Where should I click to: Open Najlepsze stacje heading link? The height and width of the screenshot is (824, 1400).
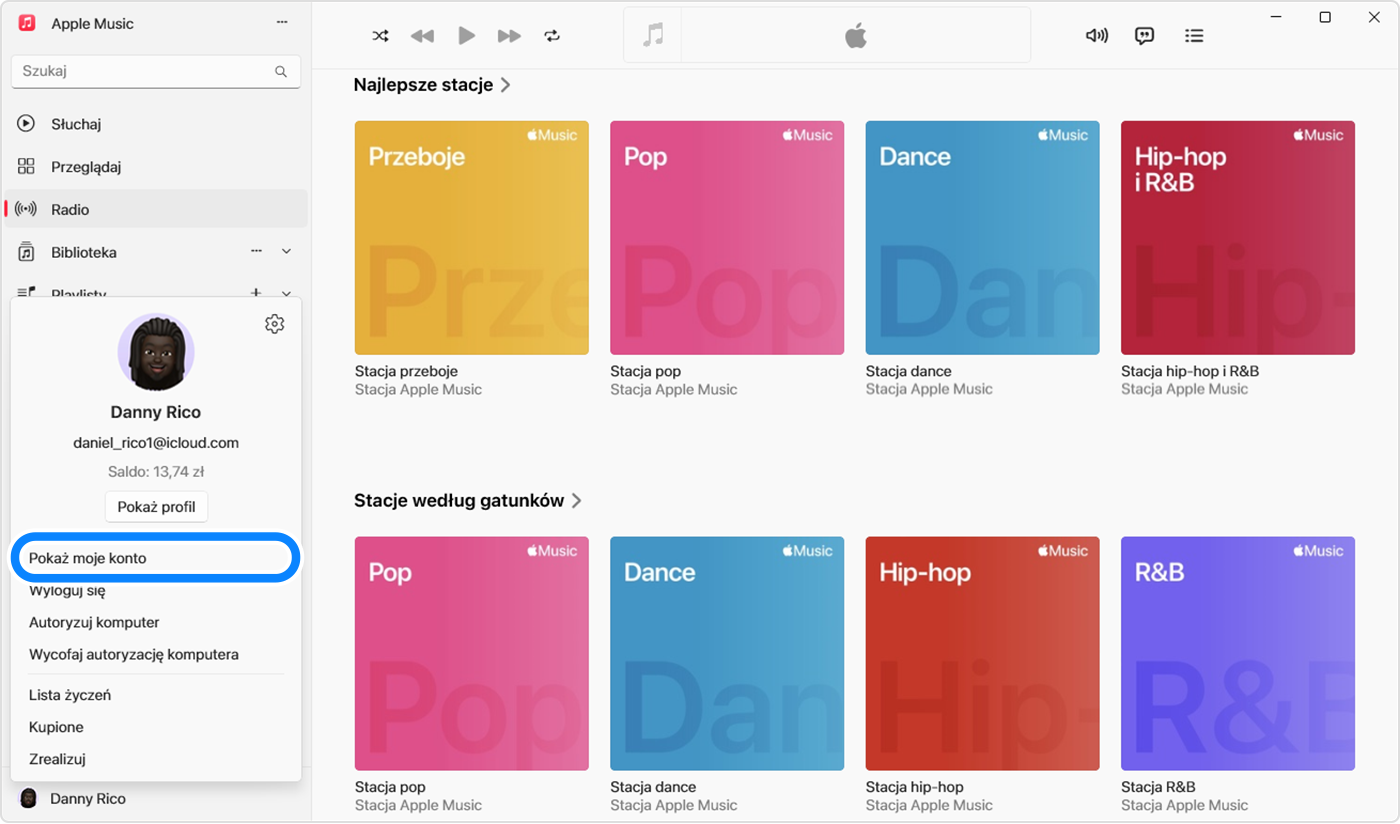[x=432, y=85]
